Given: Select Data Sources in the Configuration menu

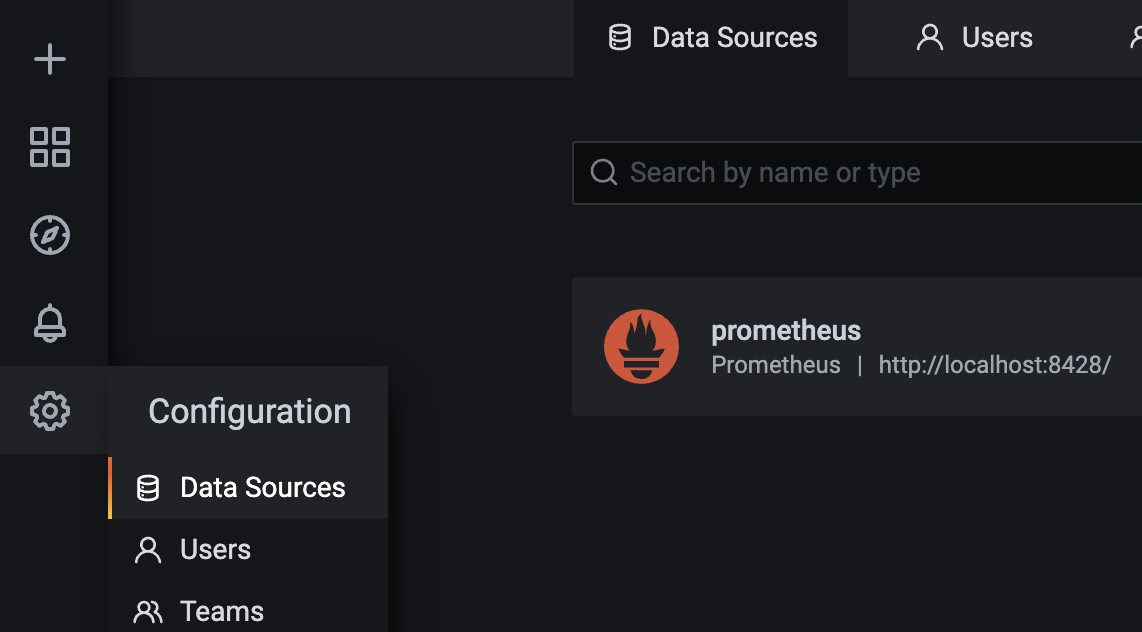Looking at the screenshot, I should [248, 488].
